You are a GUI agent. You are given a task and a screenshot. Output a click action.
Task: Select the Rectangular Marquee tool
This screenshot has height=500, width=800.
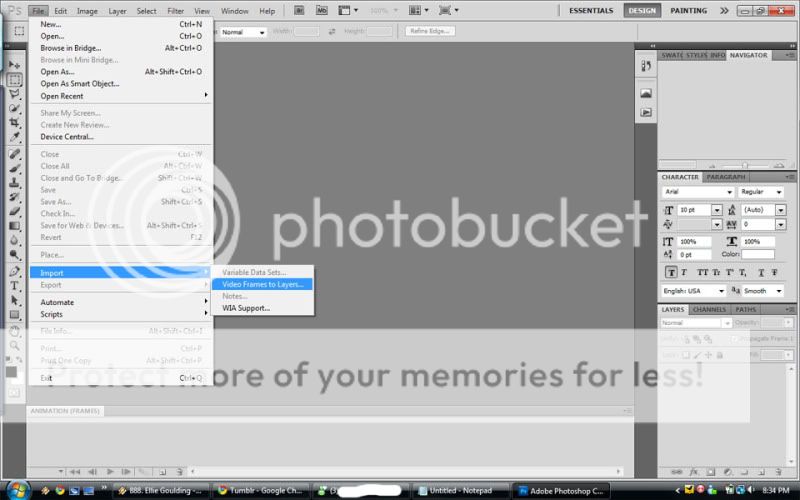(x=15, y=79)
